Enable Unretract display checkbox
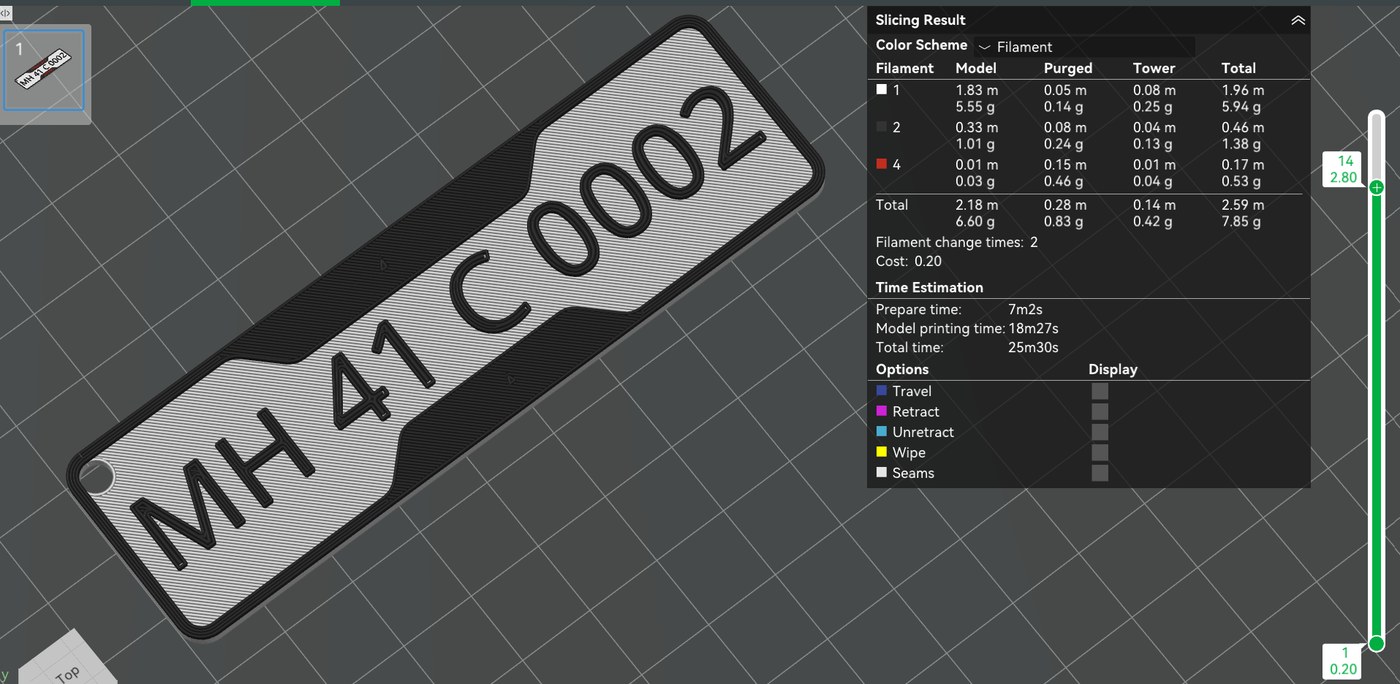1400x684 pixels. (1100, 432)
